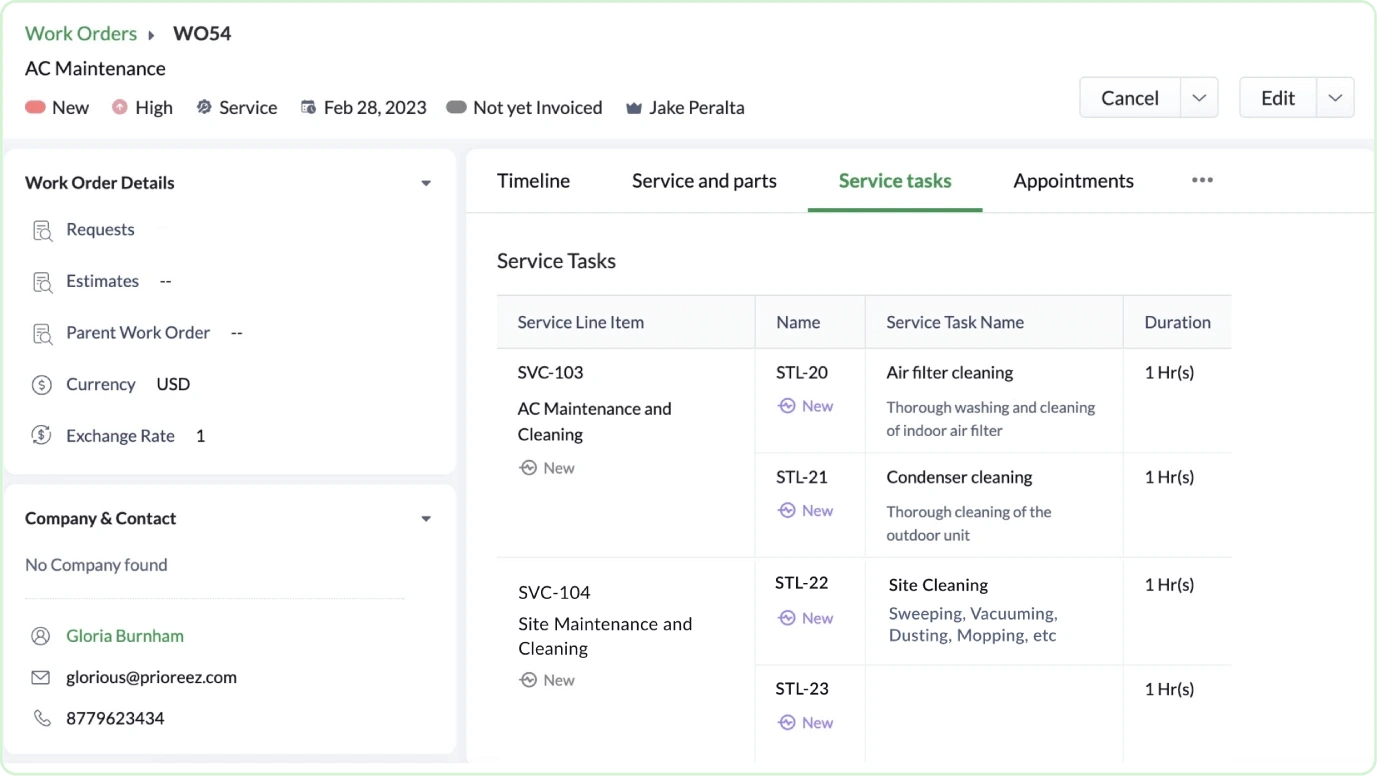
Task: Collapse the Work Order Details section
Action: click(426, 183)
